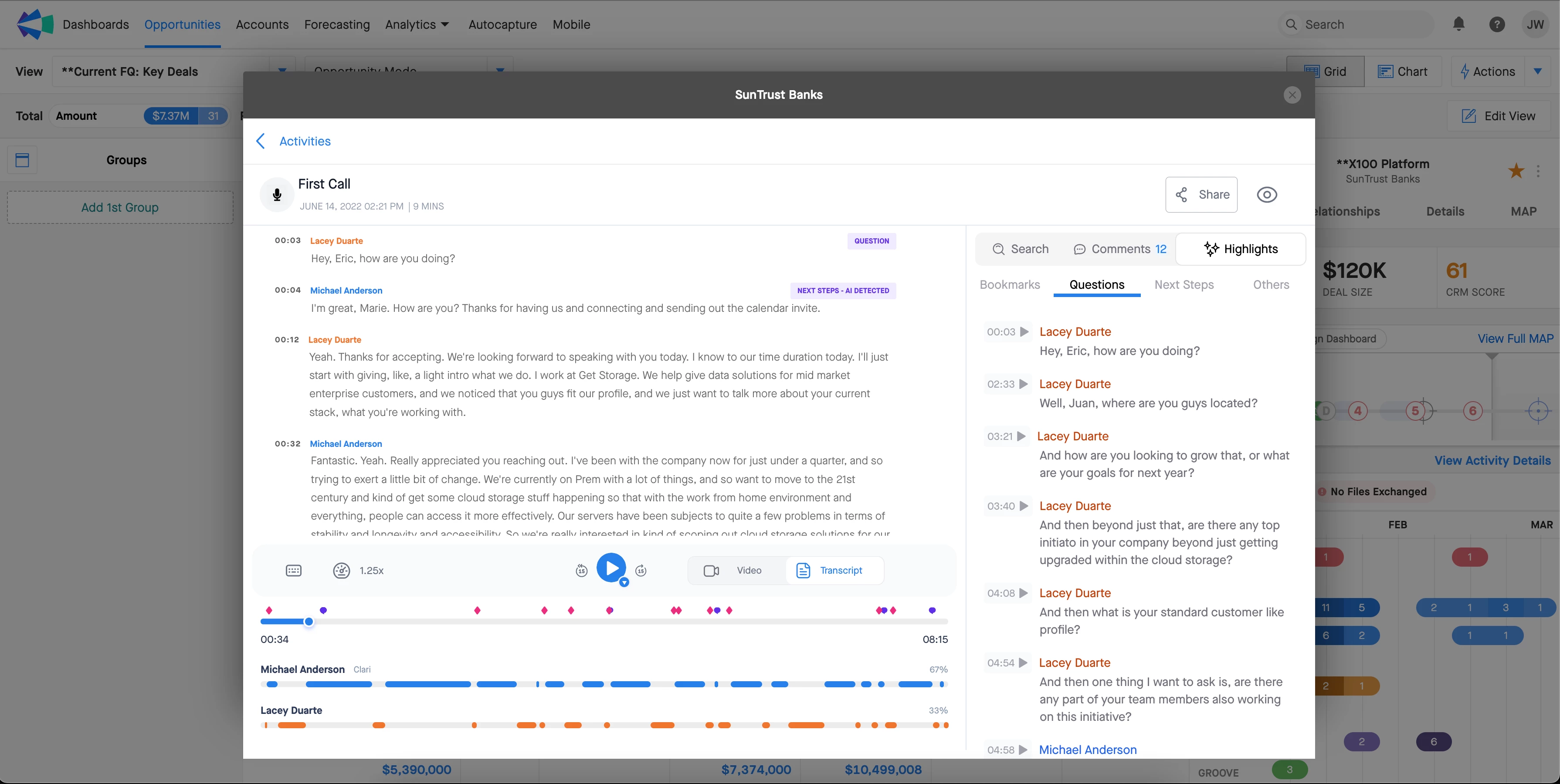Screen dimensions: 1560x784
Task: Skip forward 15 seconds in the recording
Action: pyautogui.click(x=641, y=570)
